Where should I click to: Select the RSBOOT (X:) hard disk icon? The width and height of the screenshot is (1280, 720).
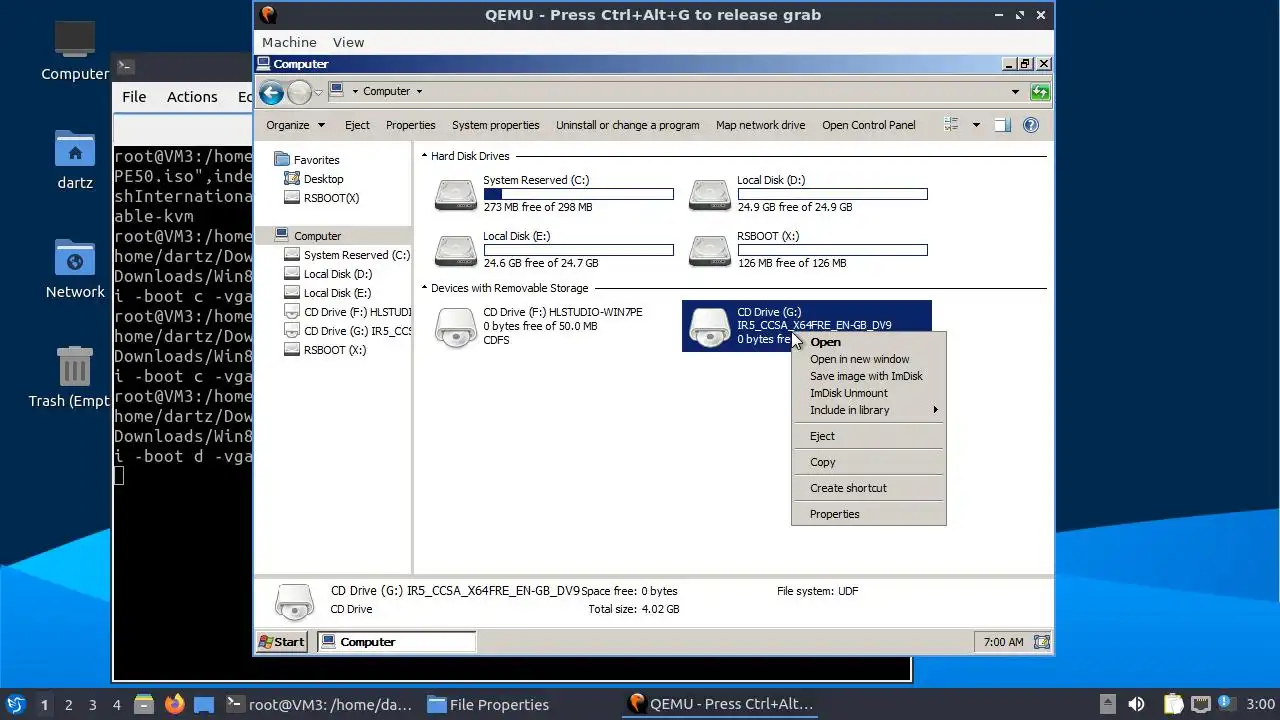pyautogui.click(x=710, y=251)
